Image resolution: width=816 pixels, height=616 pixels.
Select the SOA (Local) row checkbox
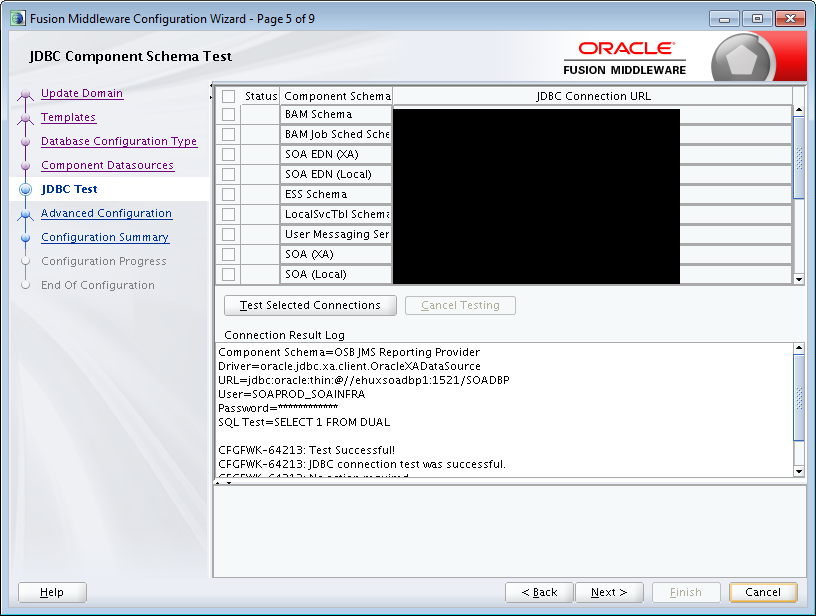(227, 274)
